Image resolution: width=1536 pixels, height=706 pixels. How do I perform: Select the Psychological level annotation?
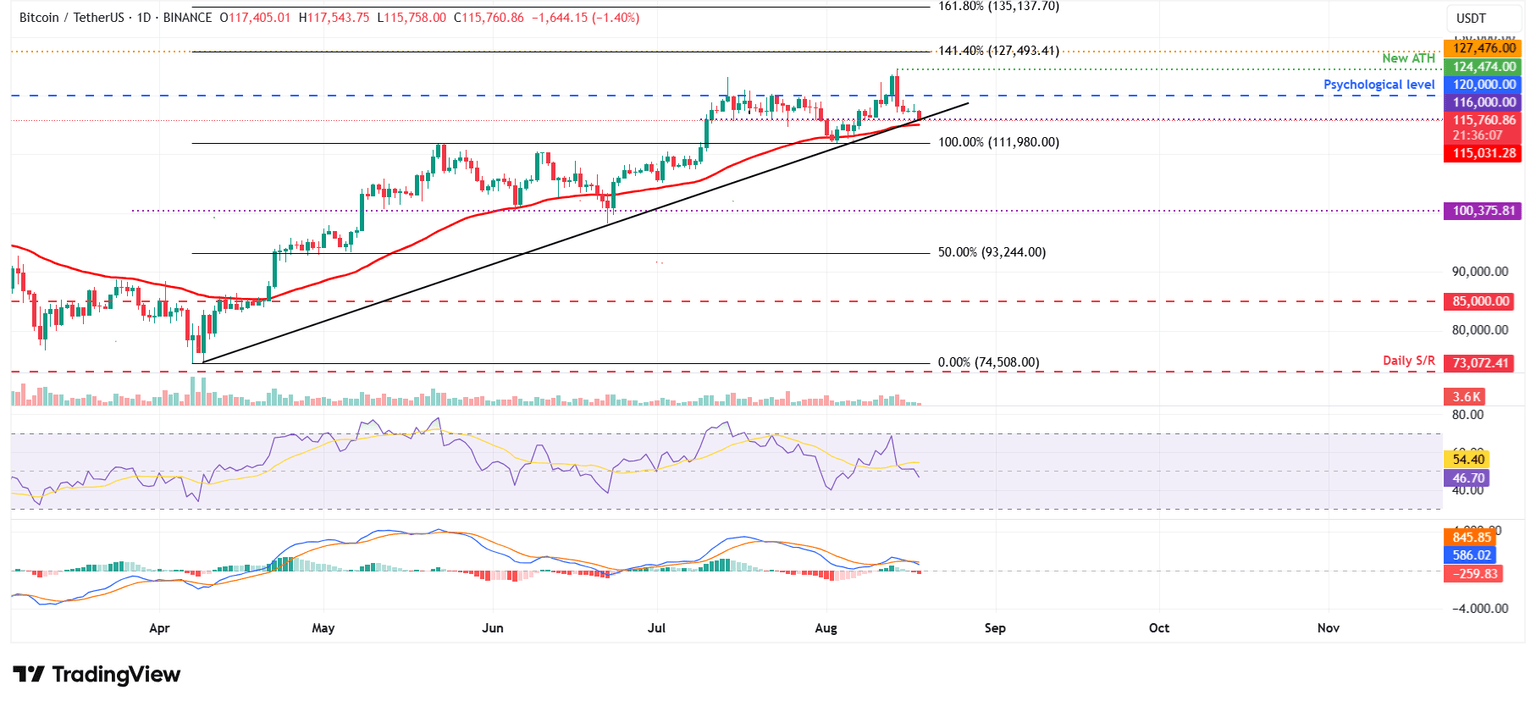click(x=1380, y=84)
